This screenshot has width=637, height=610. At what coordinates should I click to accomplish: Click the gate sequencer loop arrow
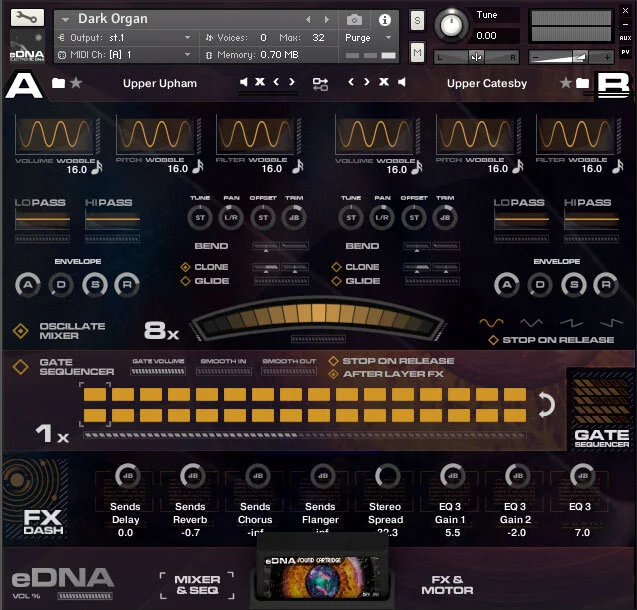click(546, 405)
